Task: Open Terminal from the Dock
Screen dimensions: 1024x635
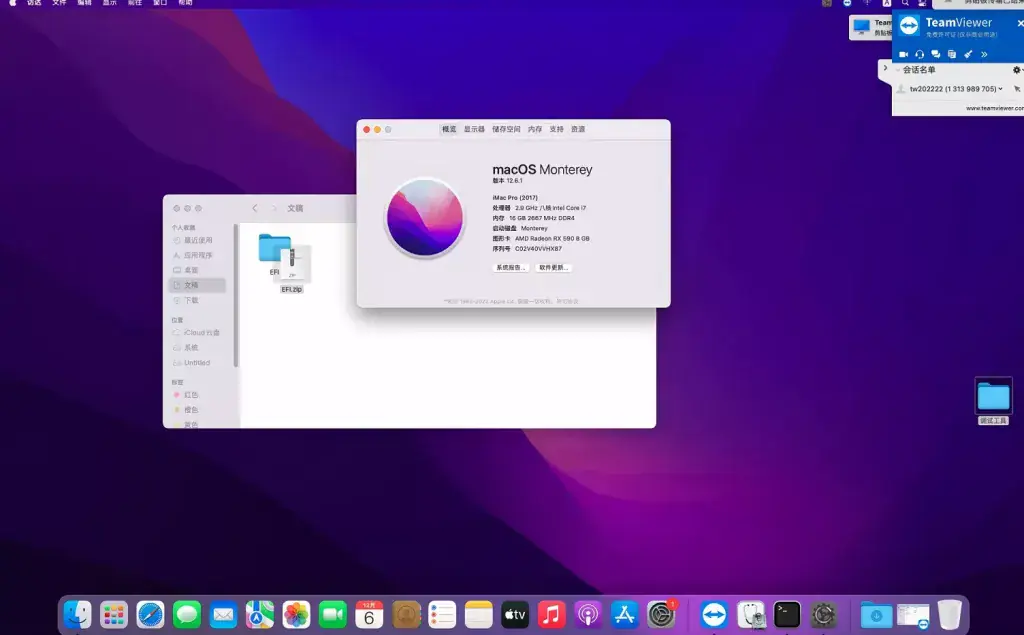Action: tap(787, 615)
